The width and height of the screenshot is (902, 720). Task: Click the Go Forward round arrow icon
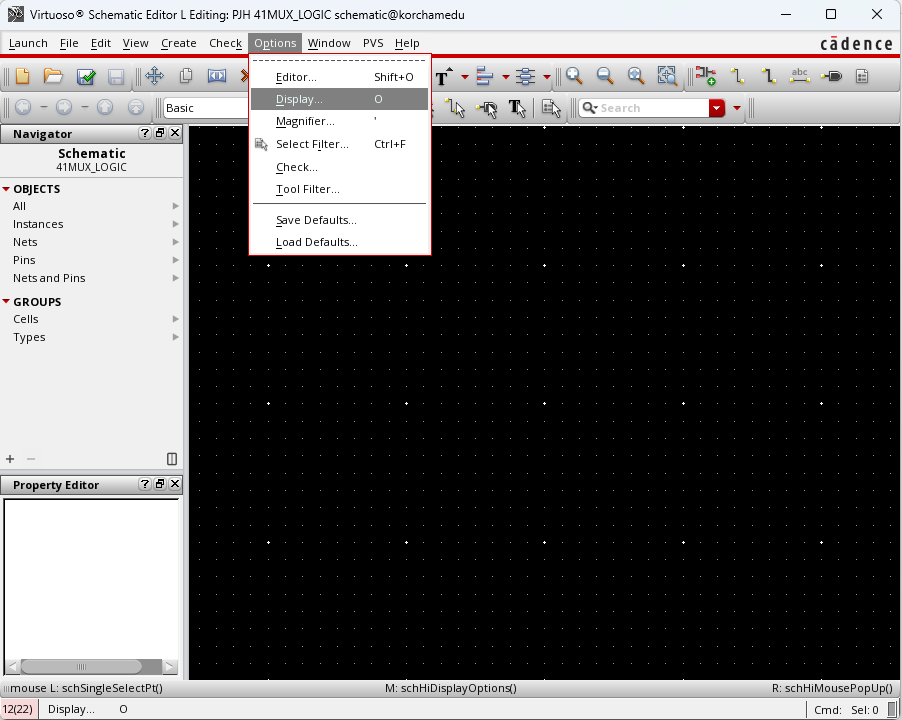pyautogui.click(x=64, y=107)
